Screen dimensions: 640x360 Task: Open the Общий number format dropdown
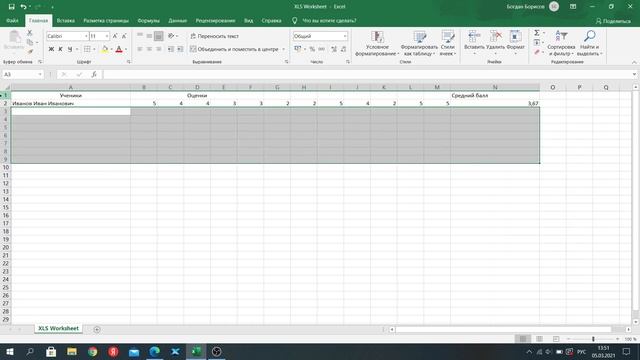pos(345,36)
